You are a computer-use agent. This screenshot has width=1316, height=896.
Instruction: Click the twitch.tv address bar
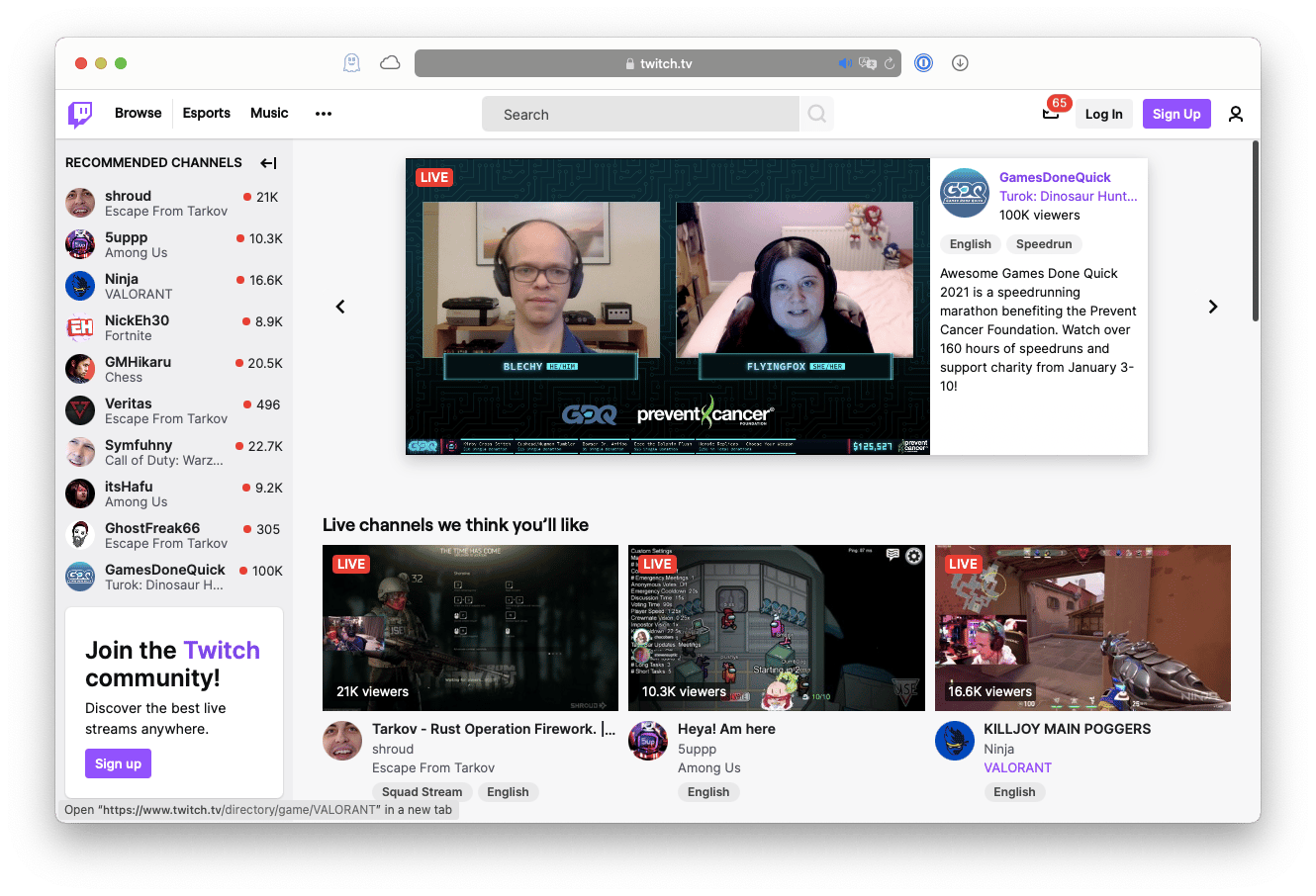[x=658, y=63]
